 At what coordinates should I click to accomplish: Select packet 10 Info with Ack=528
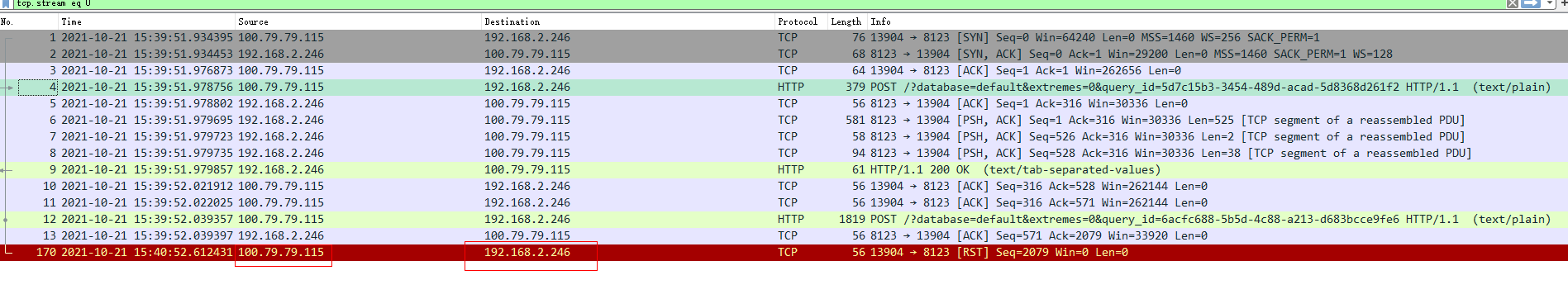coord(1038,186)
